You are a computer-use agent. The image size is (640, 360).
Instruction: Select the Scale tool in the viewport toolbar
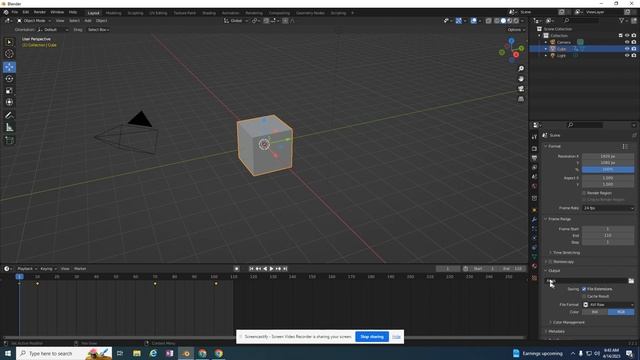(9, 91)
